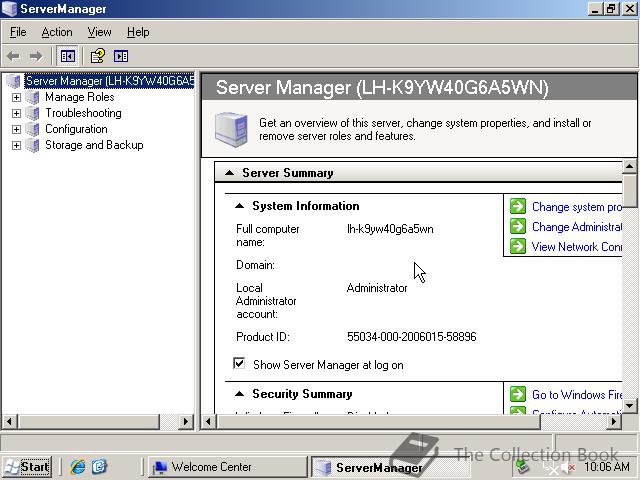This screenshot has height=480, width=640.
Task: Click the ServerManager title bar icon
Action: pyautogui.click(x=9, y=9)
